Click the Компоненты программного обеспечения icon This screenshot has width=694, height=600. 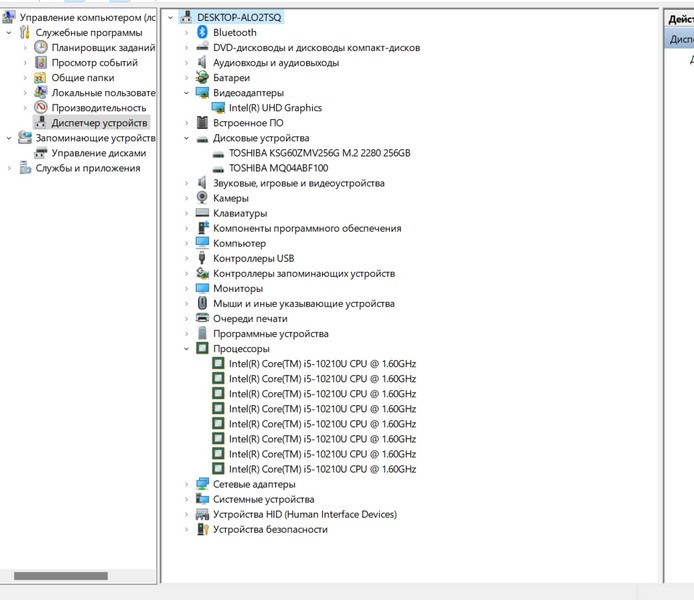(x=202, y=228)
